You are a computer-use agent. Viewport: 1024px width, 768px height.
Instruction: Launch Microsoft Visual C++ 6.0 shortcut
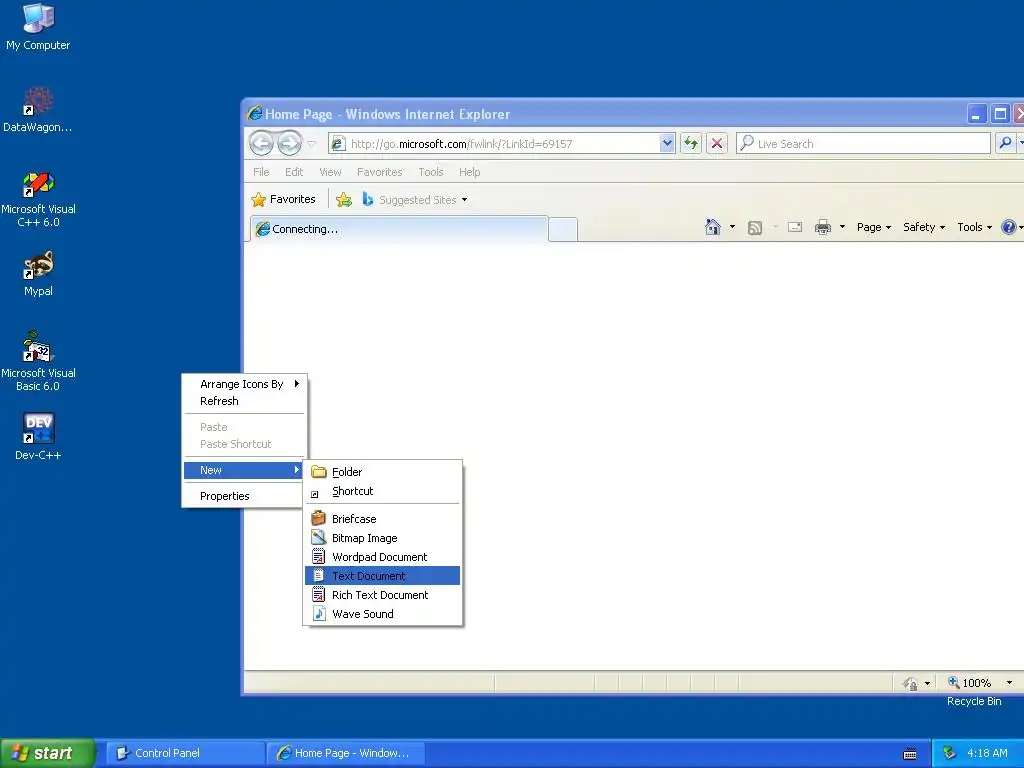[x=38, y=199]
